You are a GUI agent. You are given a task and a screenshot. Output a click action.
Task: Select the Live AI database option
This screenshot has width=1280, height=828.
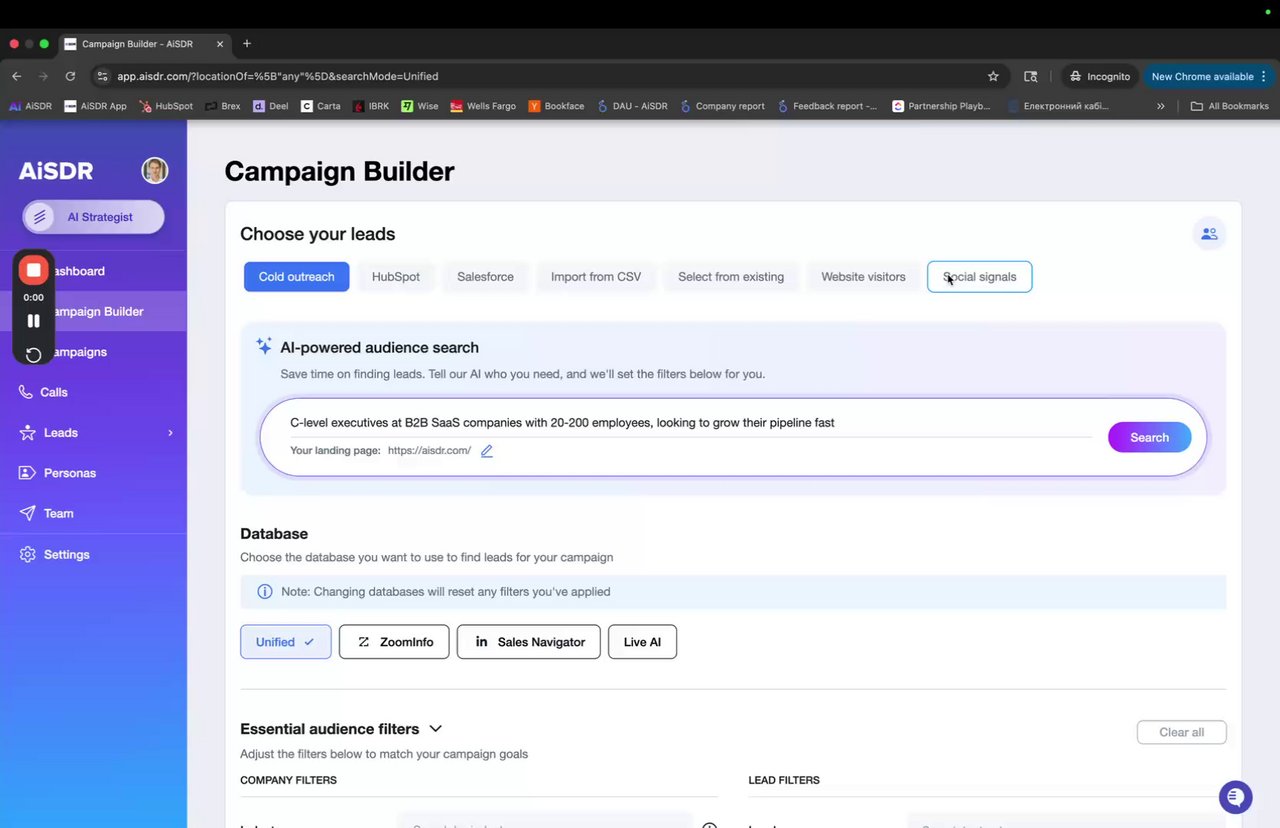[642, 642]
